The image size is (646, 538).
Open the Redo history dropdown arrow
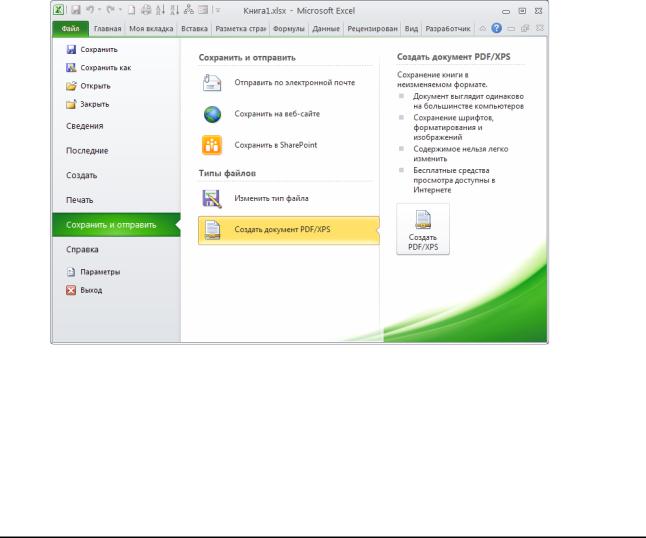[120, 10]
